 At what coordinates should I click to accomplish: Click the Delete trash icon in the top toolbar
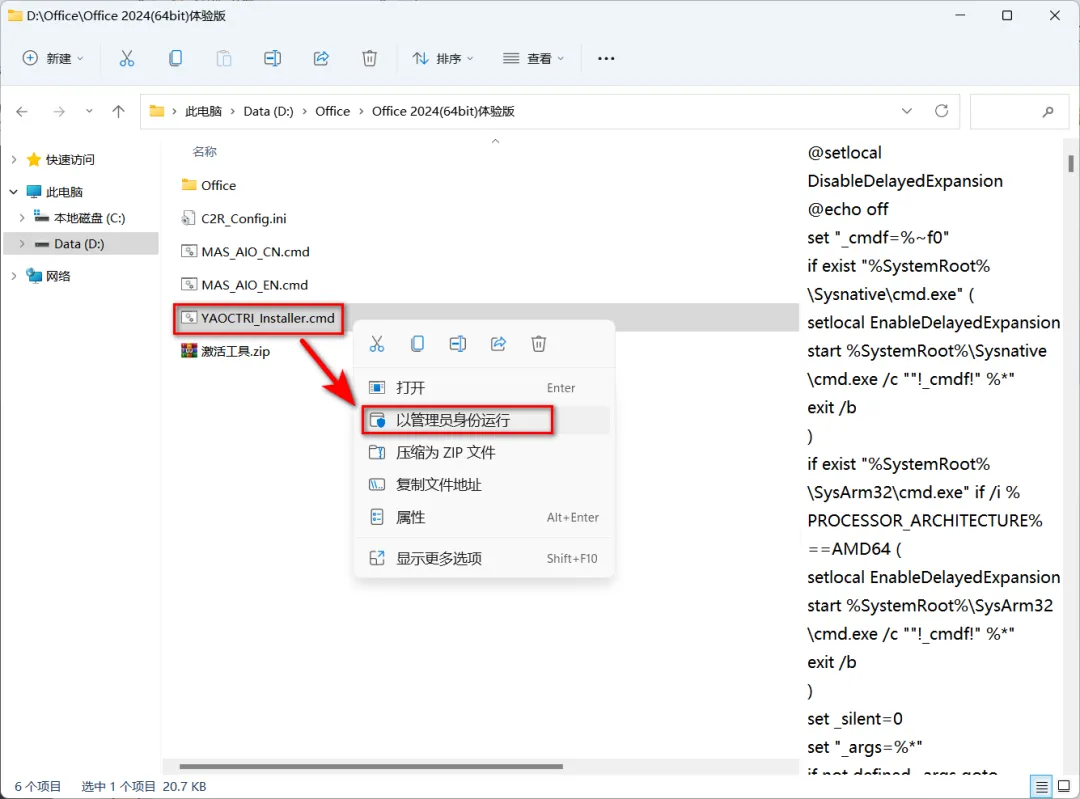(370, 59)
